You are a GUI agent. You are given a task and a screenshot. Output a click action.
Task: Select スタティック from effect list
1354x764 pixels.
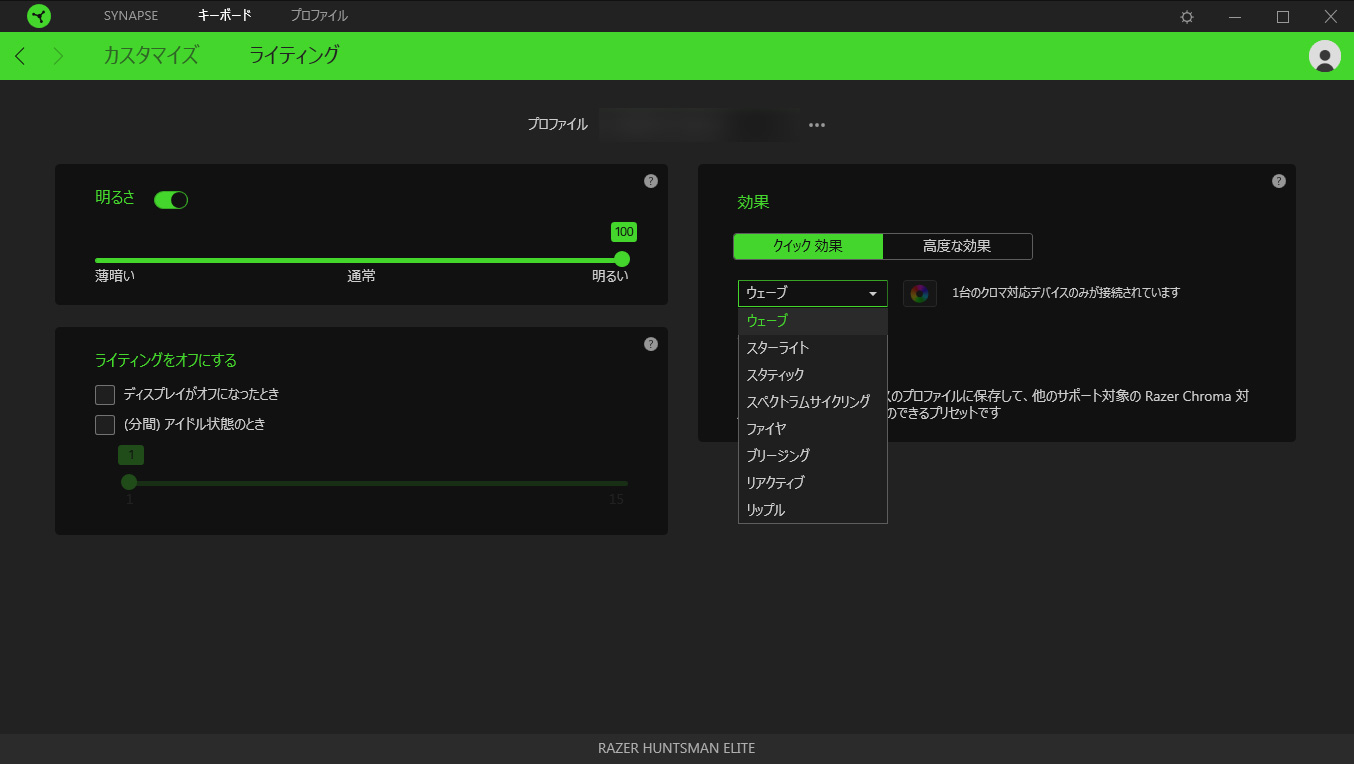[x=813, y=375]
